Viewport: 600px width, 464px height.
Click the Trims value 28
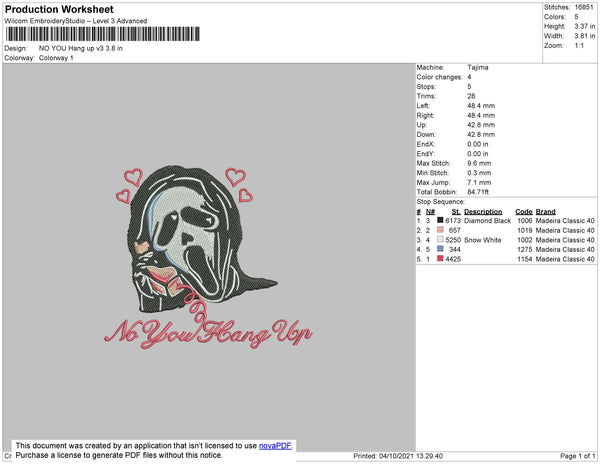click(x=471, y=96)
